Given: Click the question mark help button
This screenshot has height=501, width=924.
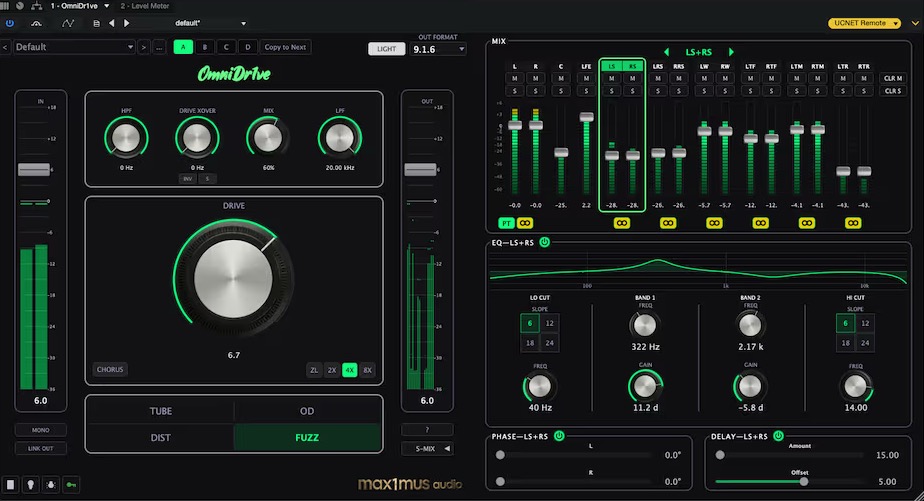Looking at the screenshot, I should tap(427, 430).
